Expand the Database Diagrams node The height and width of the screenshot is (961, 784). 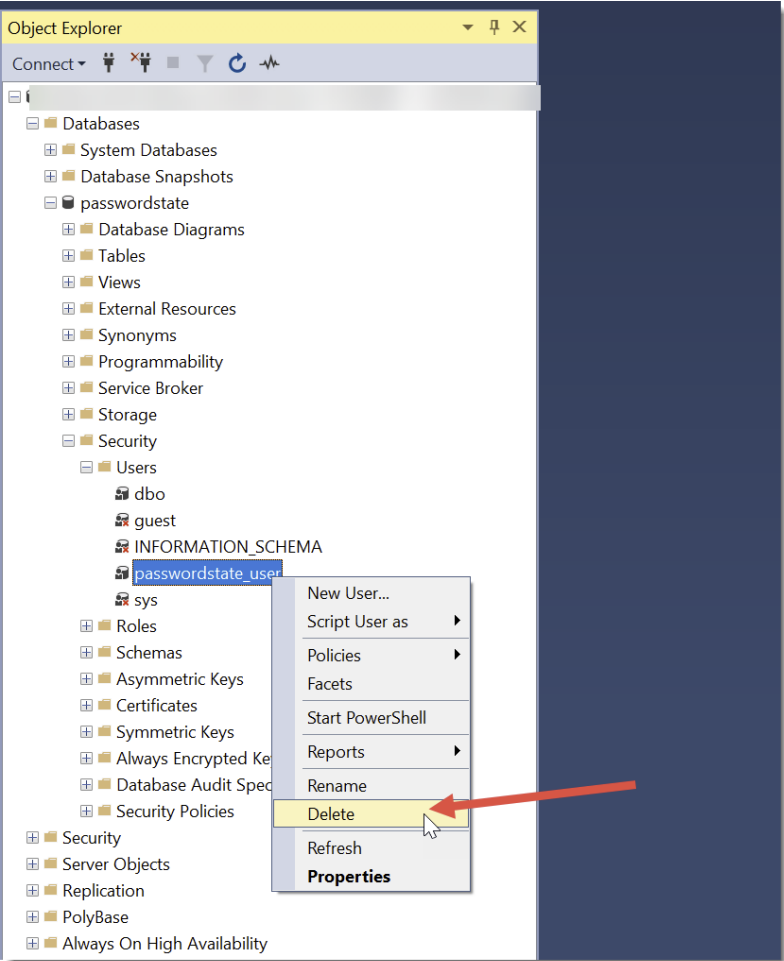pos(68,229)
